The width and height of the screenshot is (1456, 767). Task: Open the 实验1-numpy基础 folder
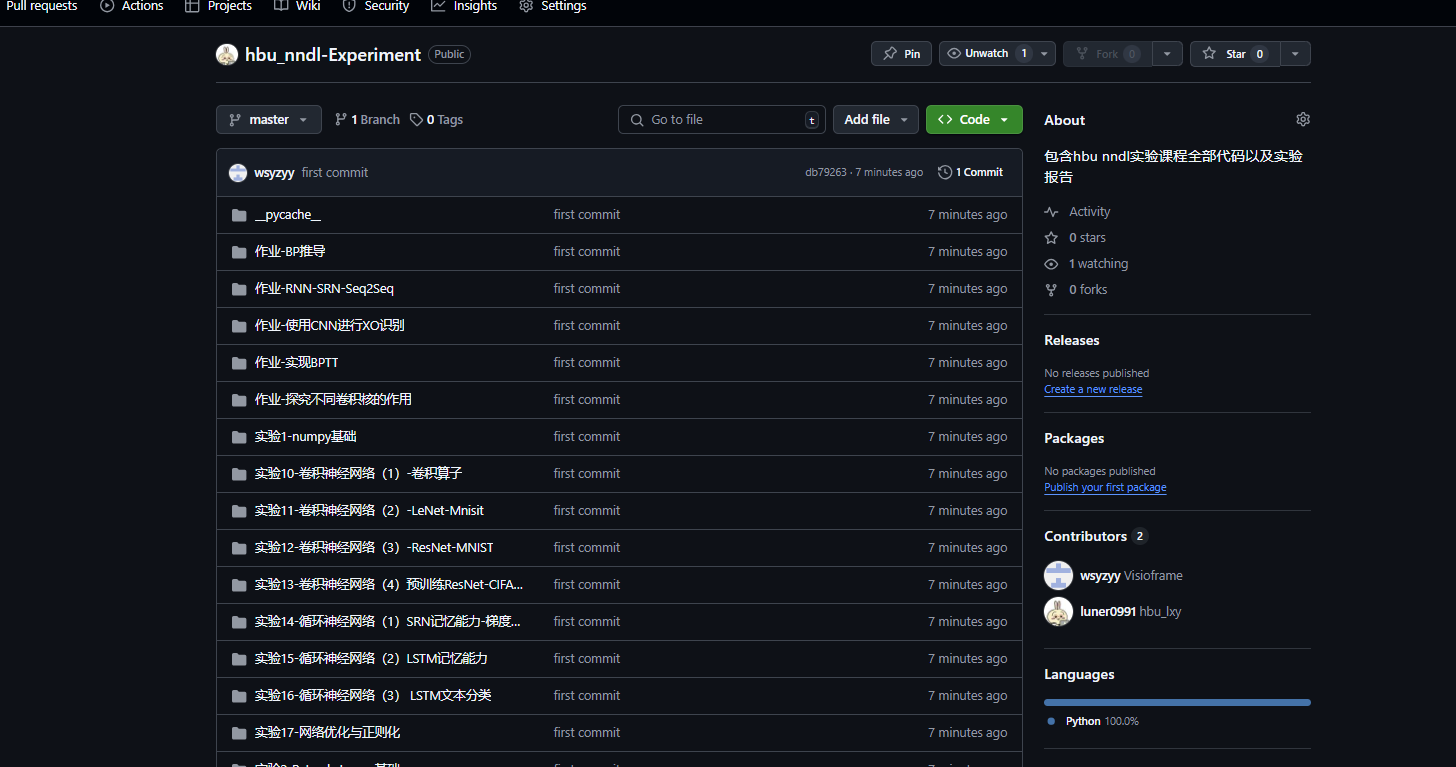[x=305, y=436]
